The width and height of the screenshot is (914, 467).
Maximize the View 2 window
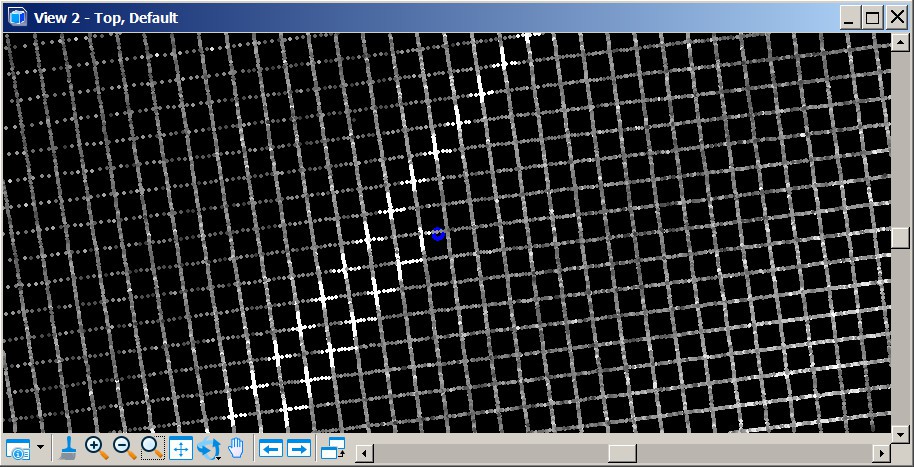[x=873, y=17]
